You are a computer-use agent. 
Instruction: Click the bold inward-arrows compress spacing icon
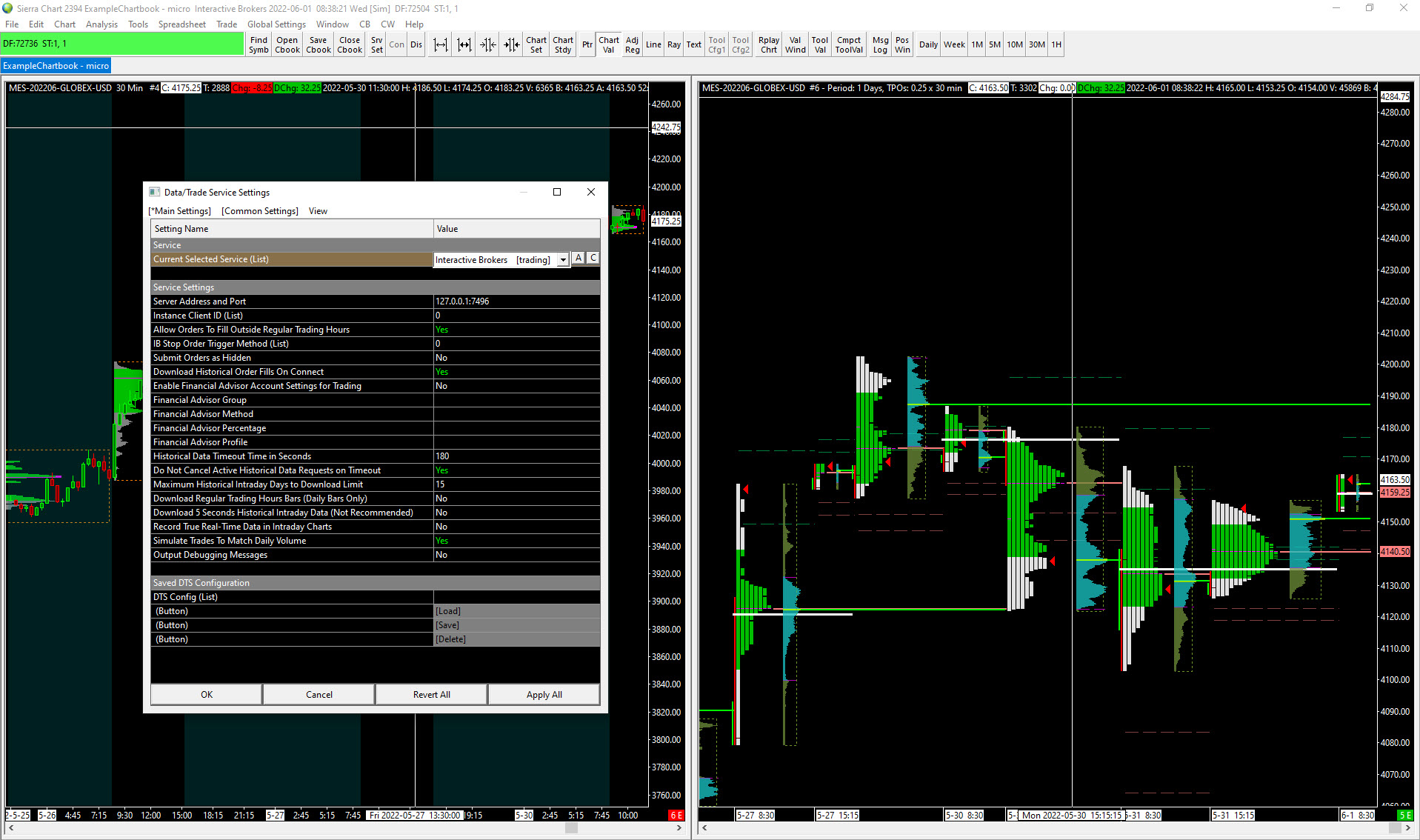tap(512, 45)
